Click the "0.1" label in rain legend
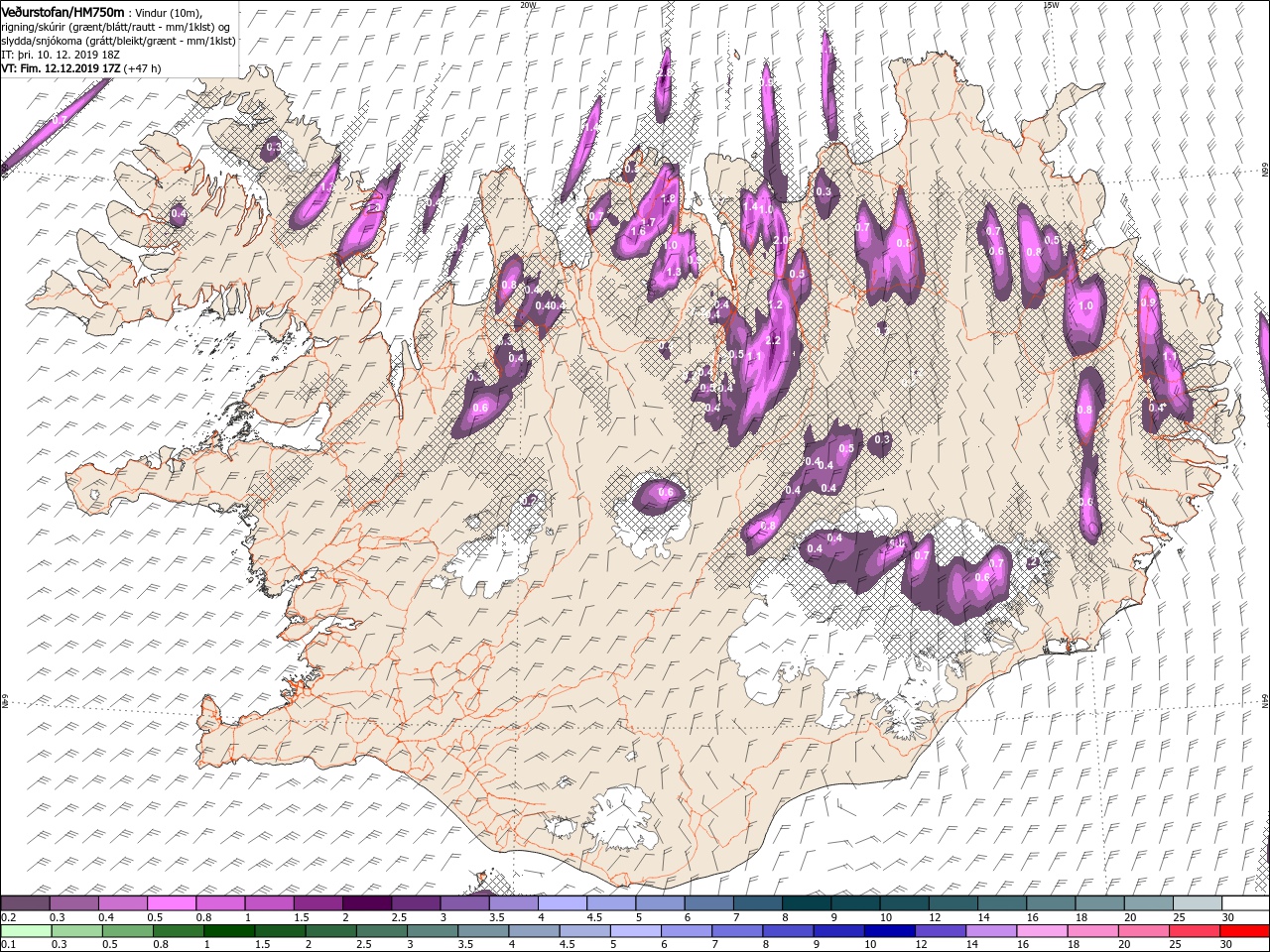The image size is (1270, 952). pyautogui.click(x=8, y=945)
